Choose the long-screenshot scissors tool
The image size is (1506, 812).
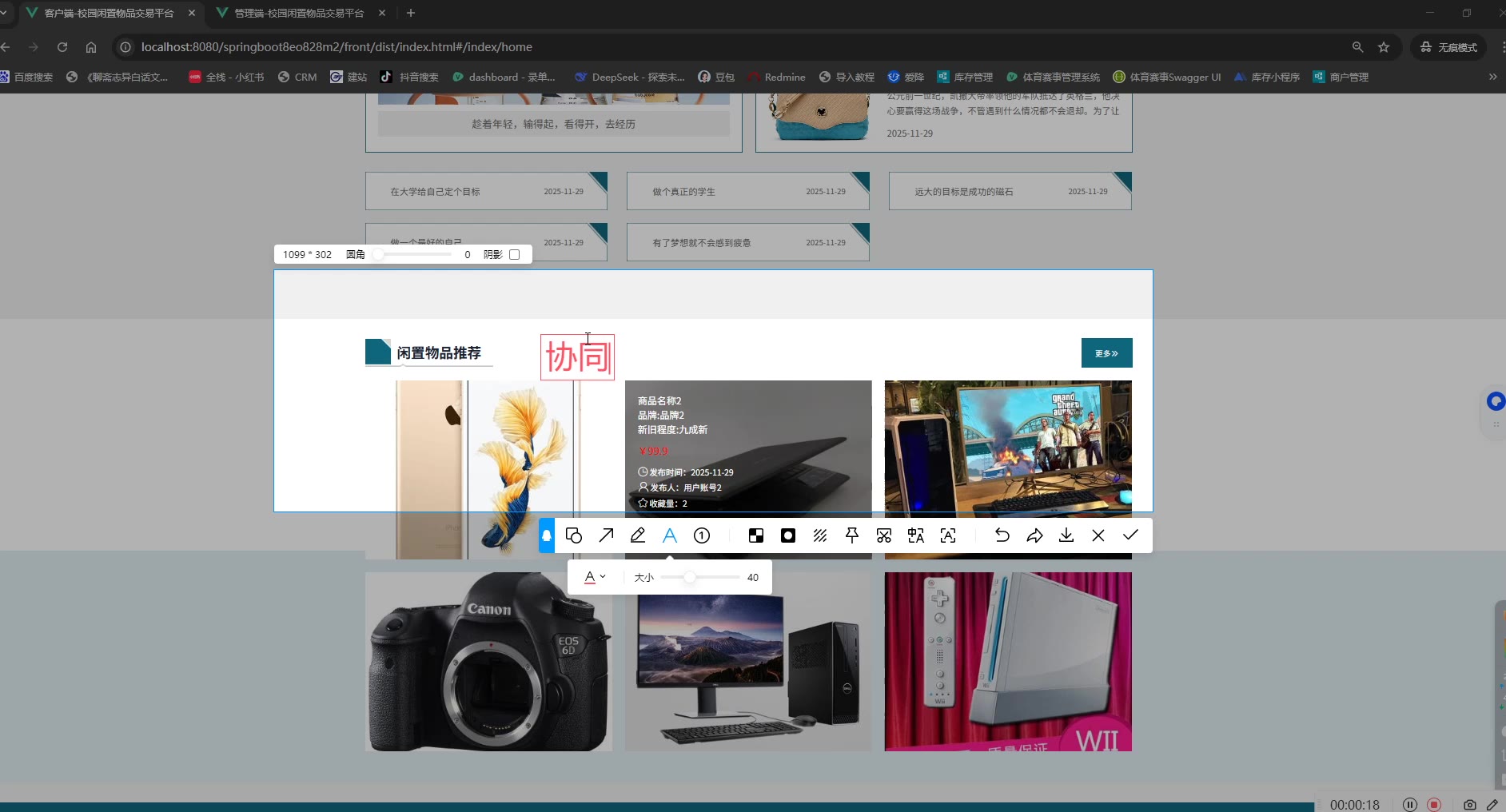click(884, 535)
